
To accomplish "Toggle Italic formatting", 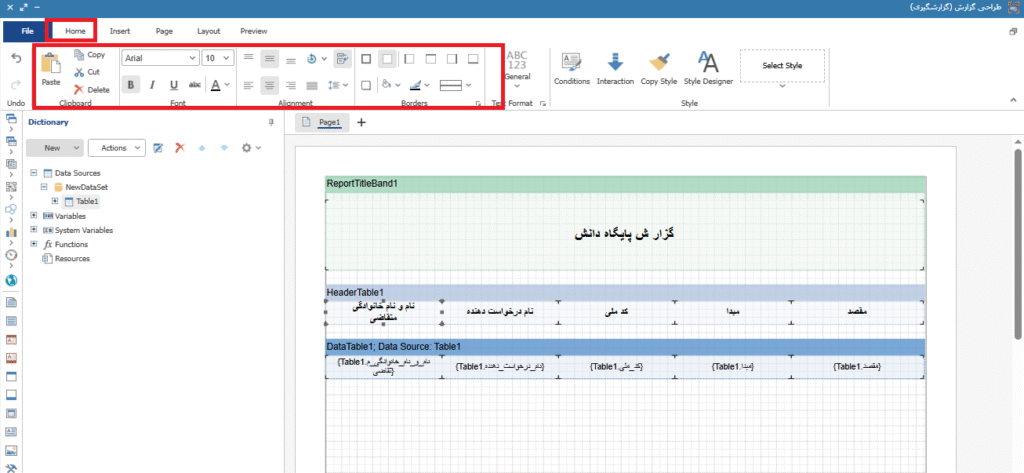I will [153, 85].
